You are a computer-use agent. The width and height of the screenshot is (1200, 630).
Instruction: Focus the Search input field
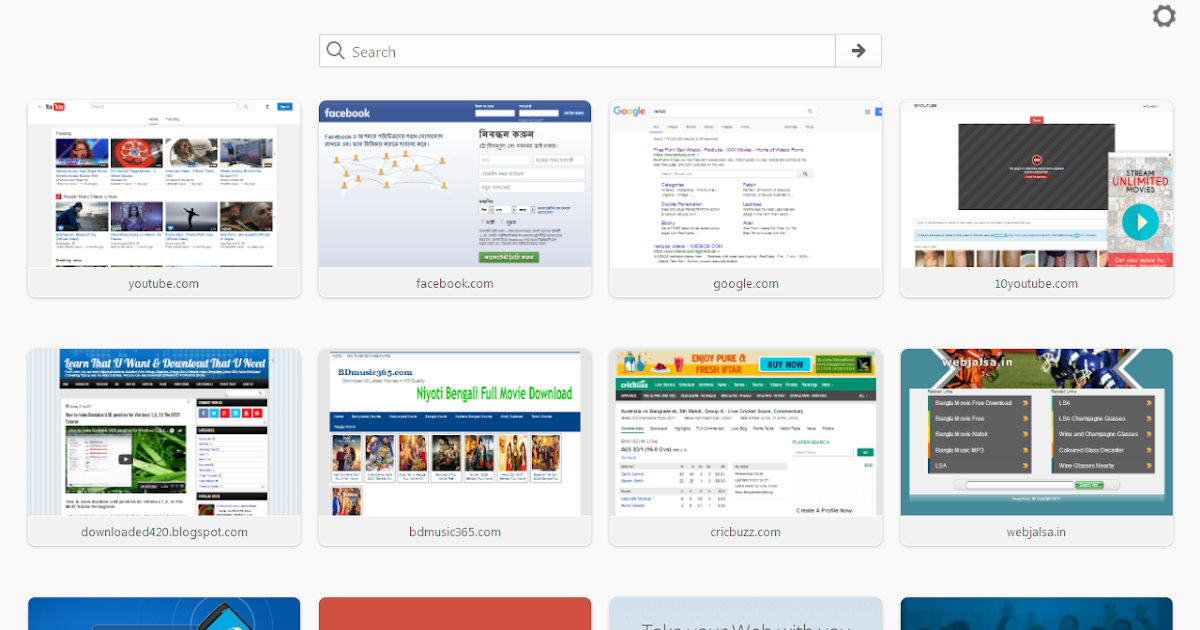[577, 51]
